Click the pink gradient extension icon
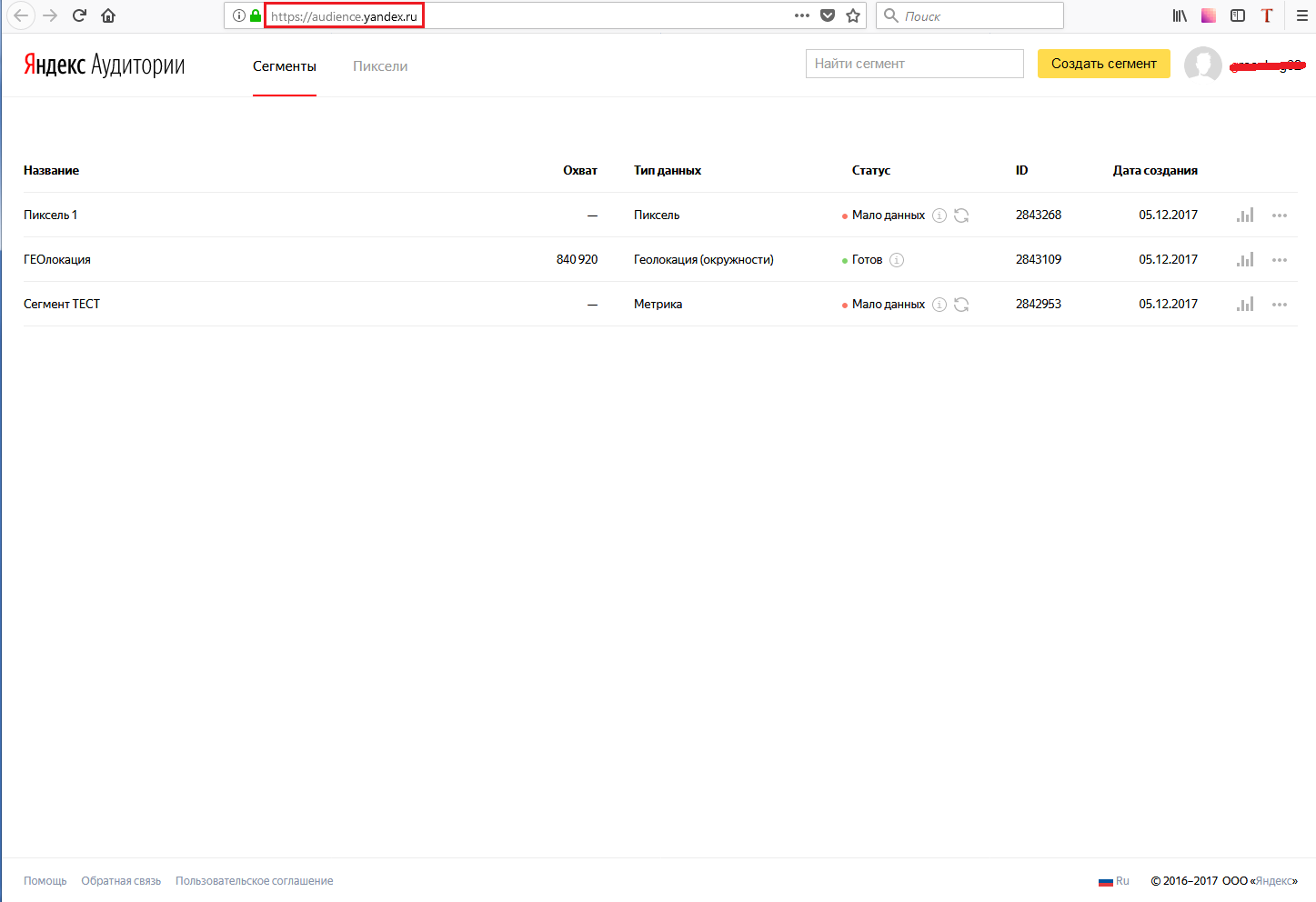 [1209, 15]
